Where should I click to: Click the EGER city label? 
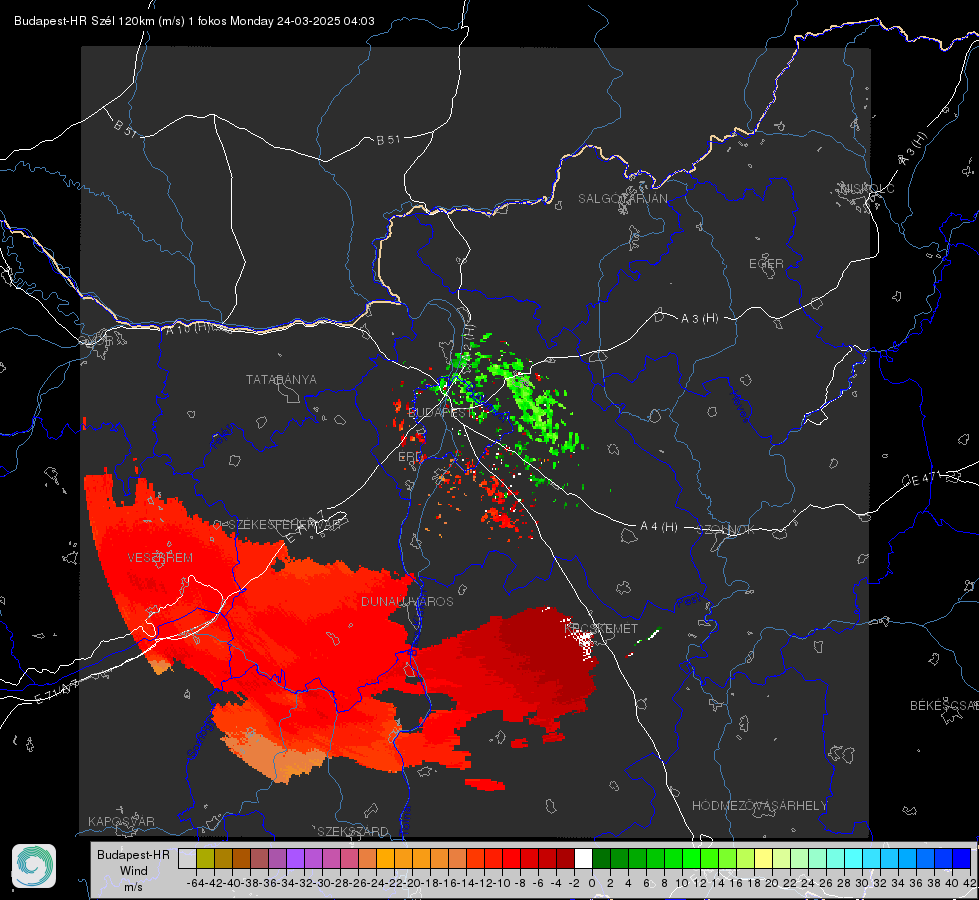click(766, 264)
